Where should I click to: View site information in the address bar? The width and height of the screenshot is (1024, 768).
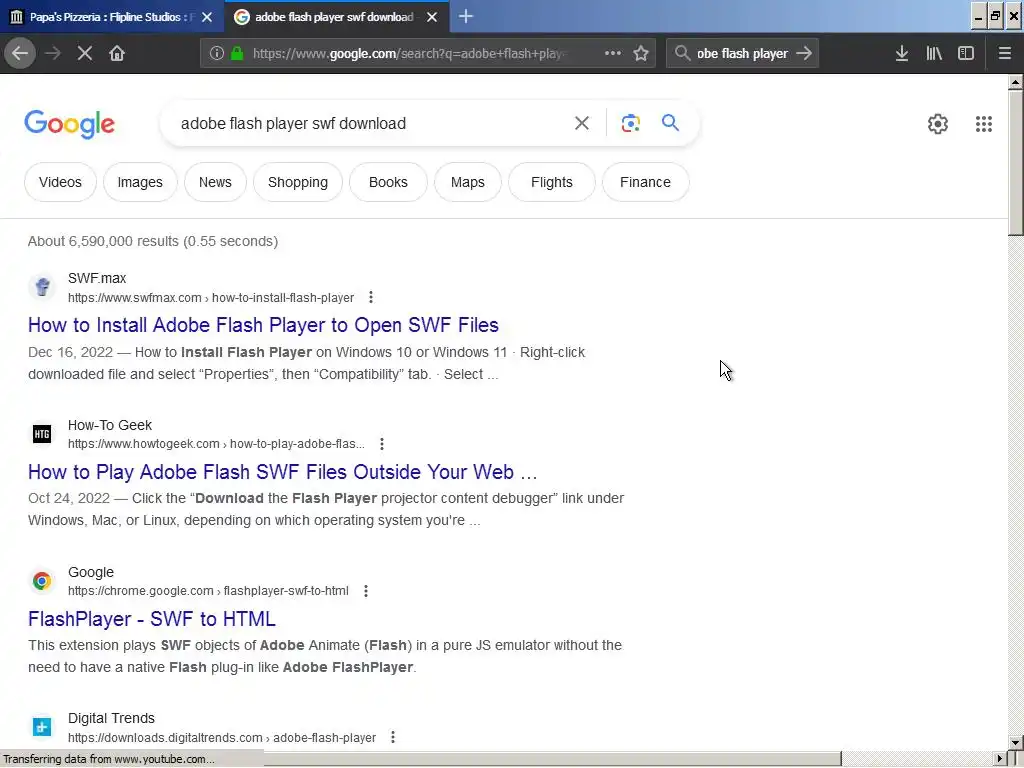(x=217, y=53)
